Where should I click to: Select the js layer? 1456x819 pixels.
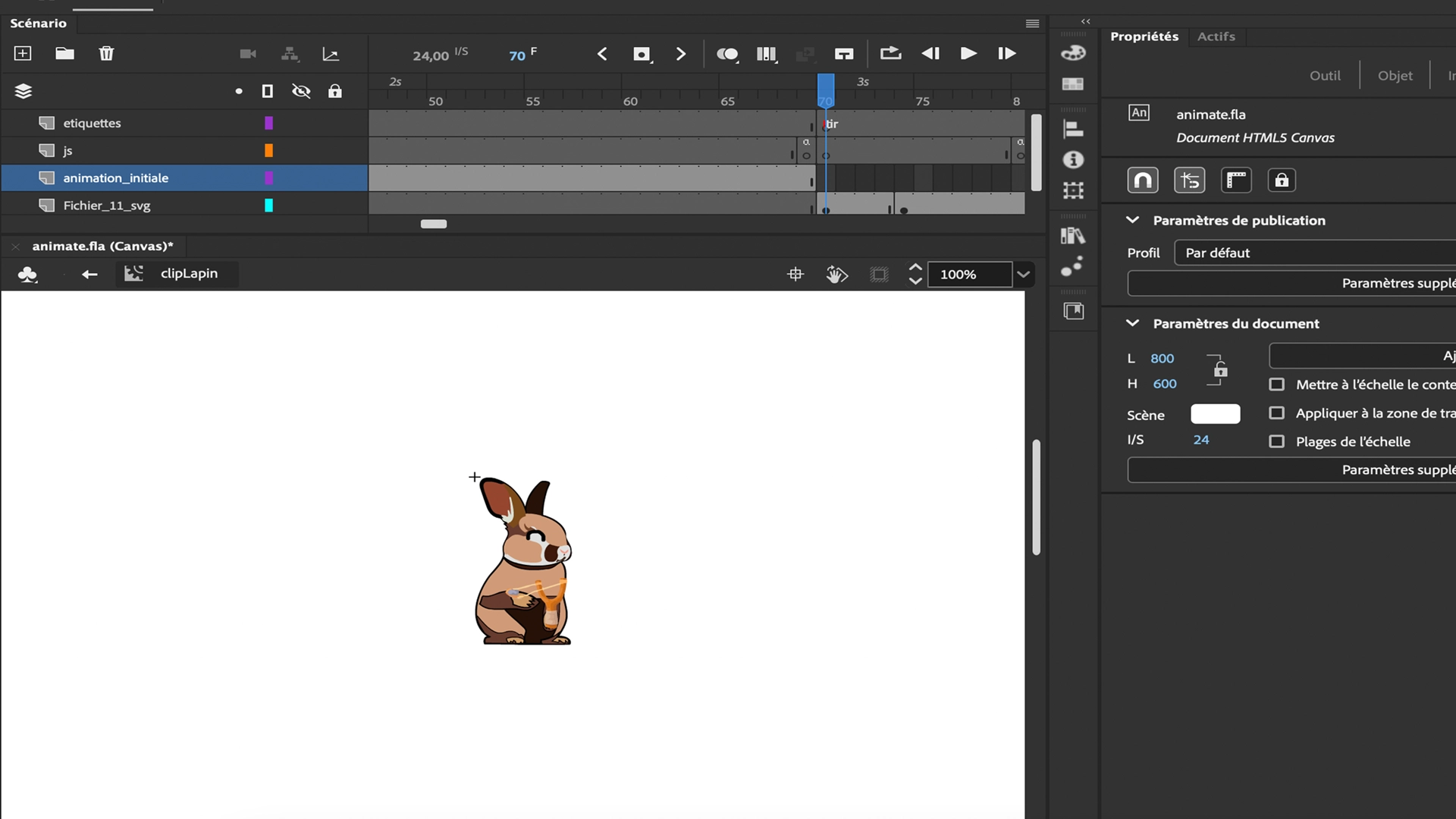[x=184, y=150]
